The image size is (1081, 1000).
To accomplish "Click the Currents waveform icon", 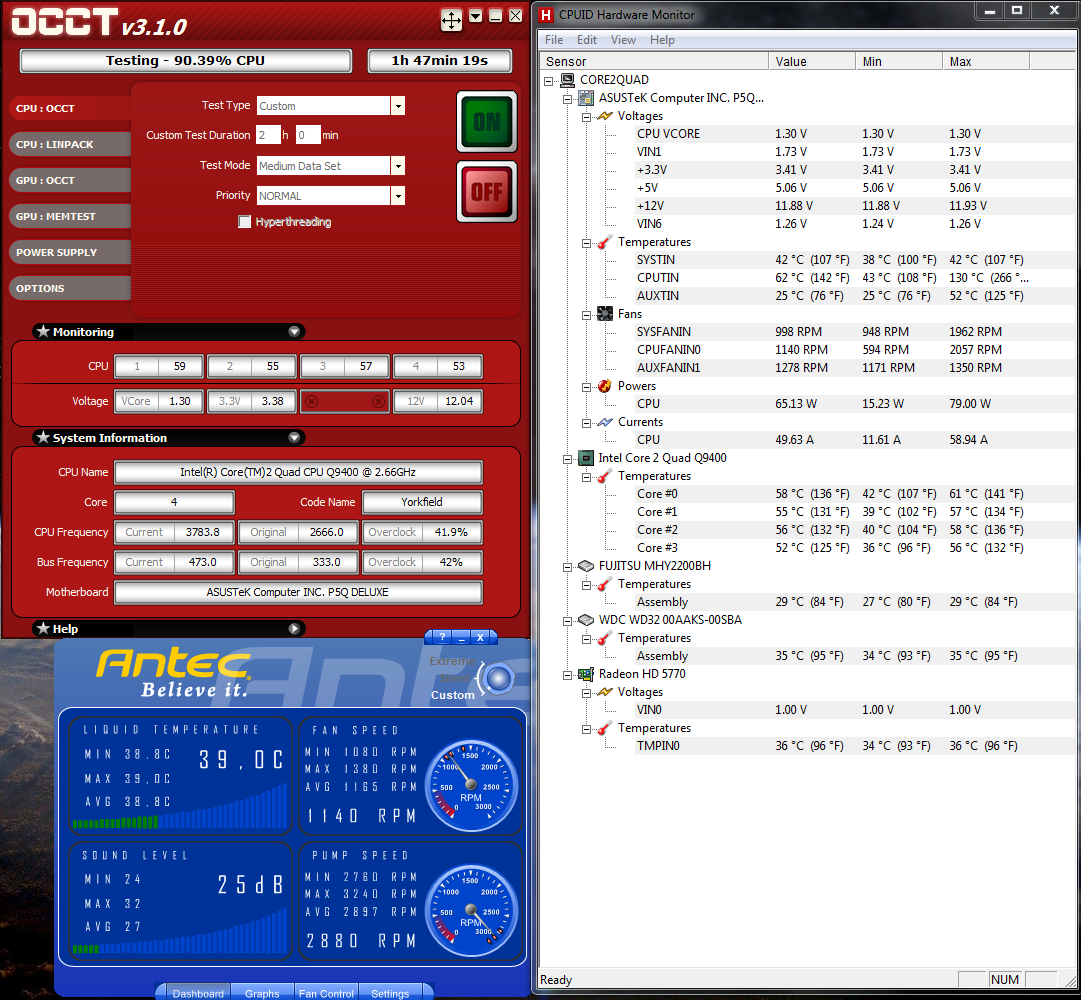I will coord(605,422).
